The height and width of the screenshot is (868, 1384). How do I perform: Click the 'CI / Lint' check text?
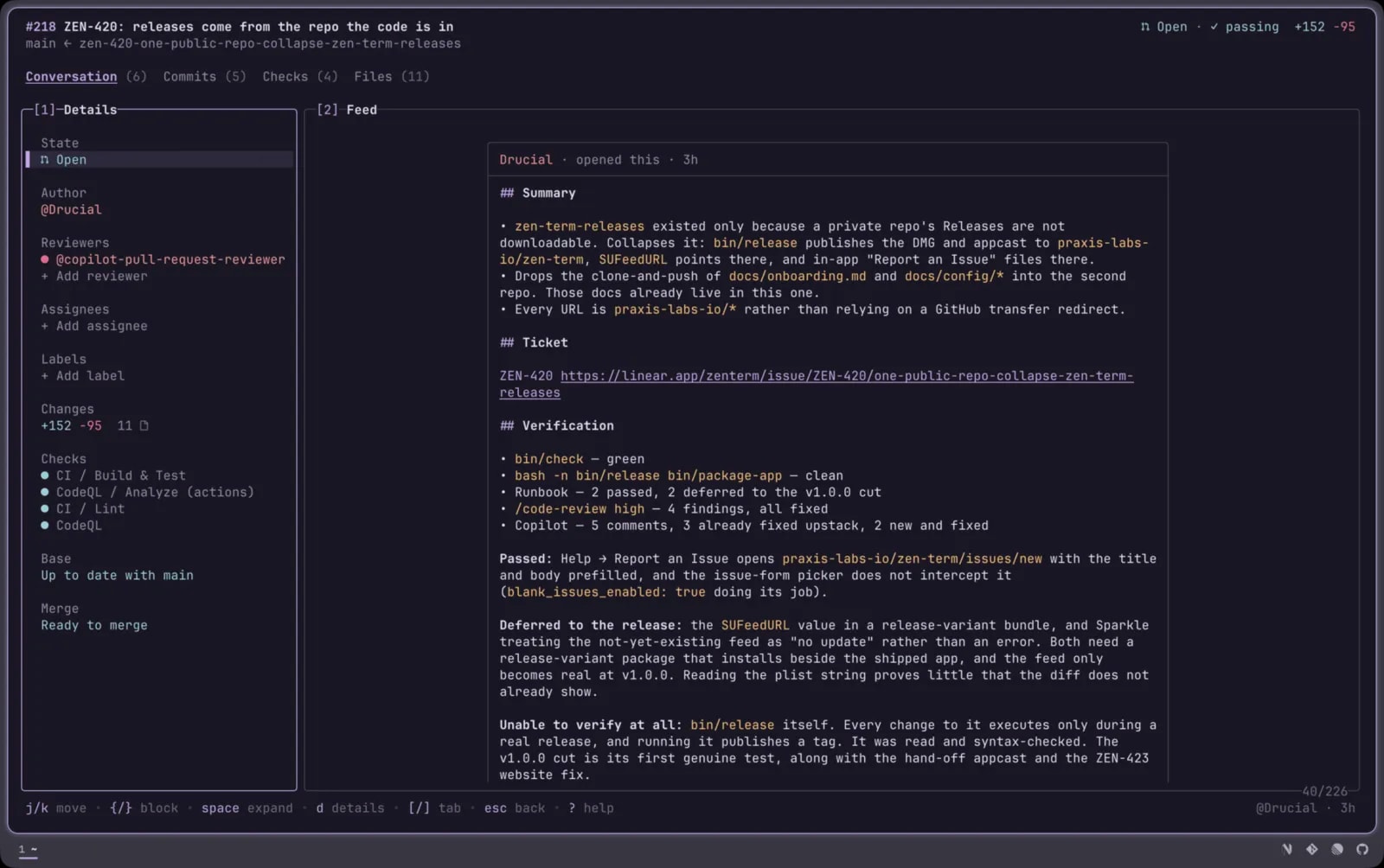[x=91, y=508]
